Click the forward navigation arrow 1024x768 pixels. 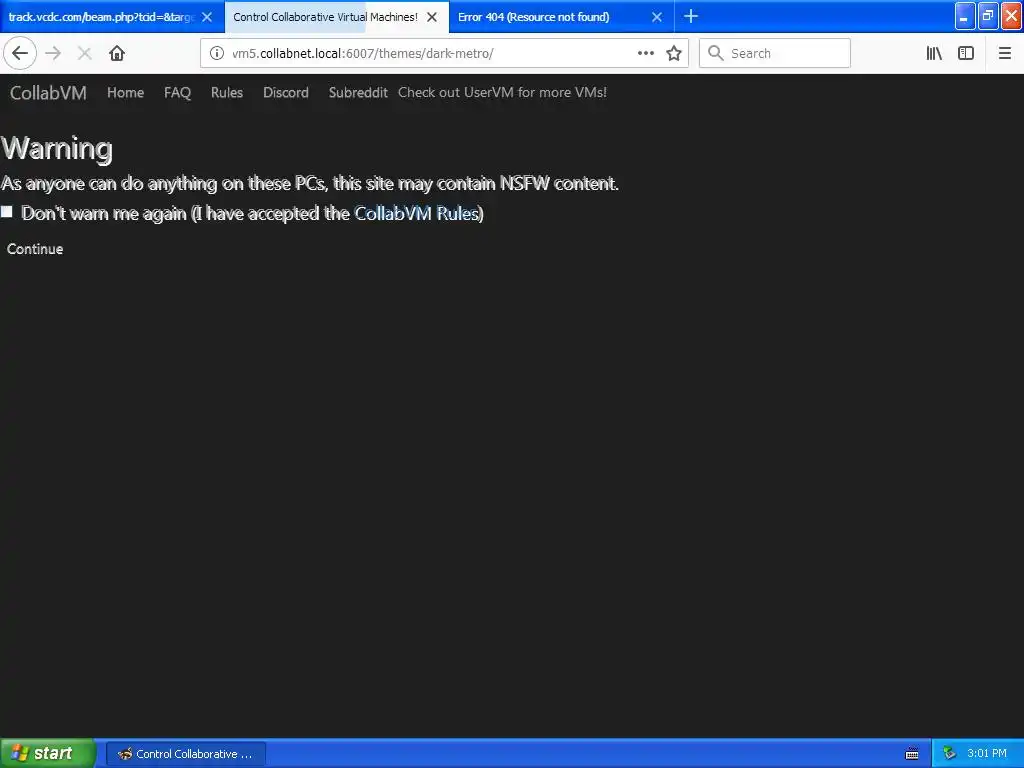(54, 53)
